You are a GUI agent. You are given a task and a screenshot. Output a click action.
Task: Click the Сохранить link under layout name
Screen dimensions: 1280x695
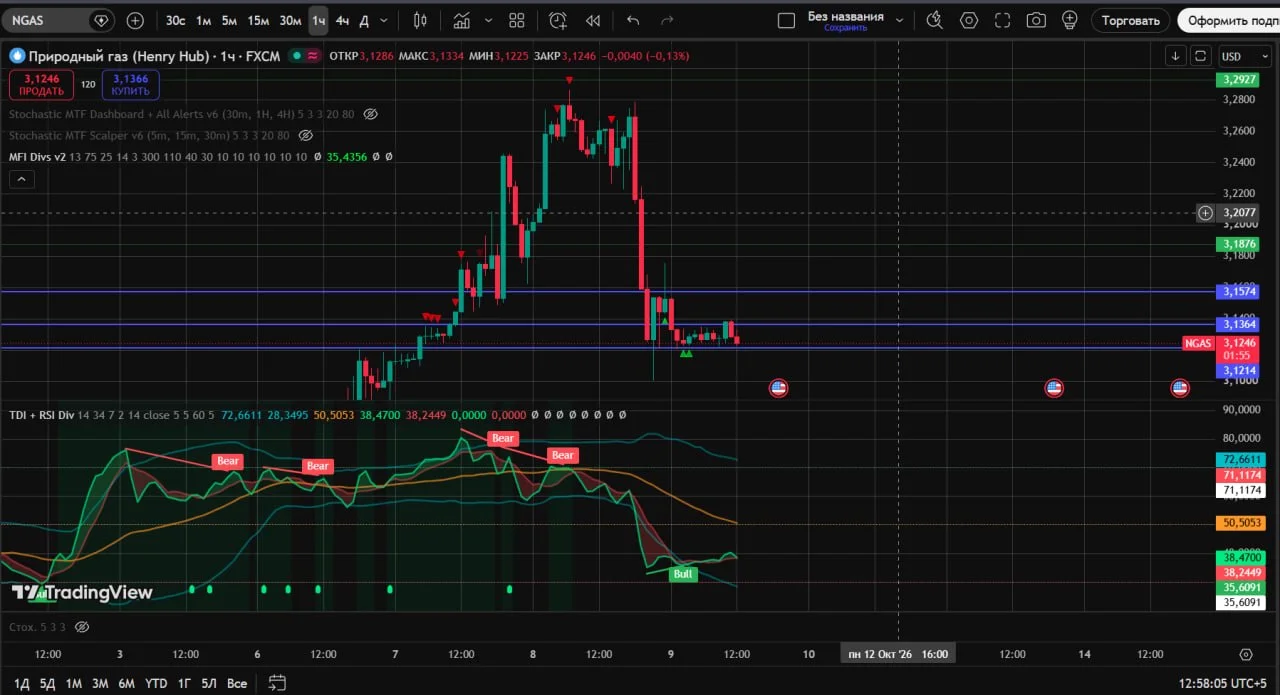click(845, 28)
